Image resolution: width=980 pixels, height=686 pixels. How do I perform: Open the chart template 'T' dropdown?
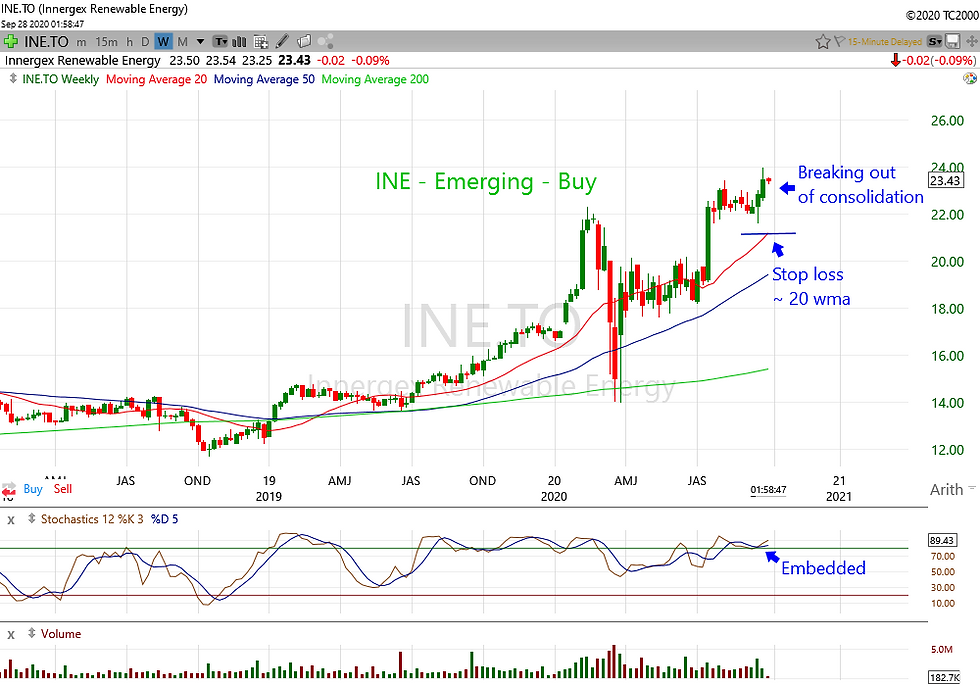220,42
